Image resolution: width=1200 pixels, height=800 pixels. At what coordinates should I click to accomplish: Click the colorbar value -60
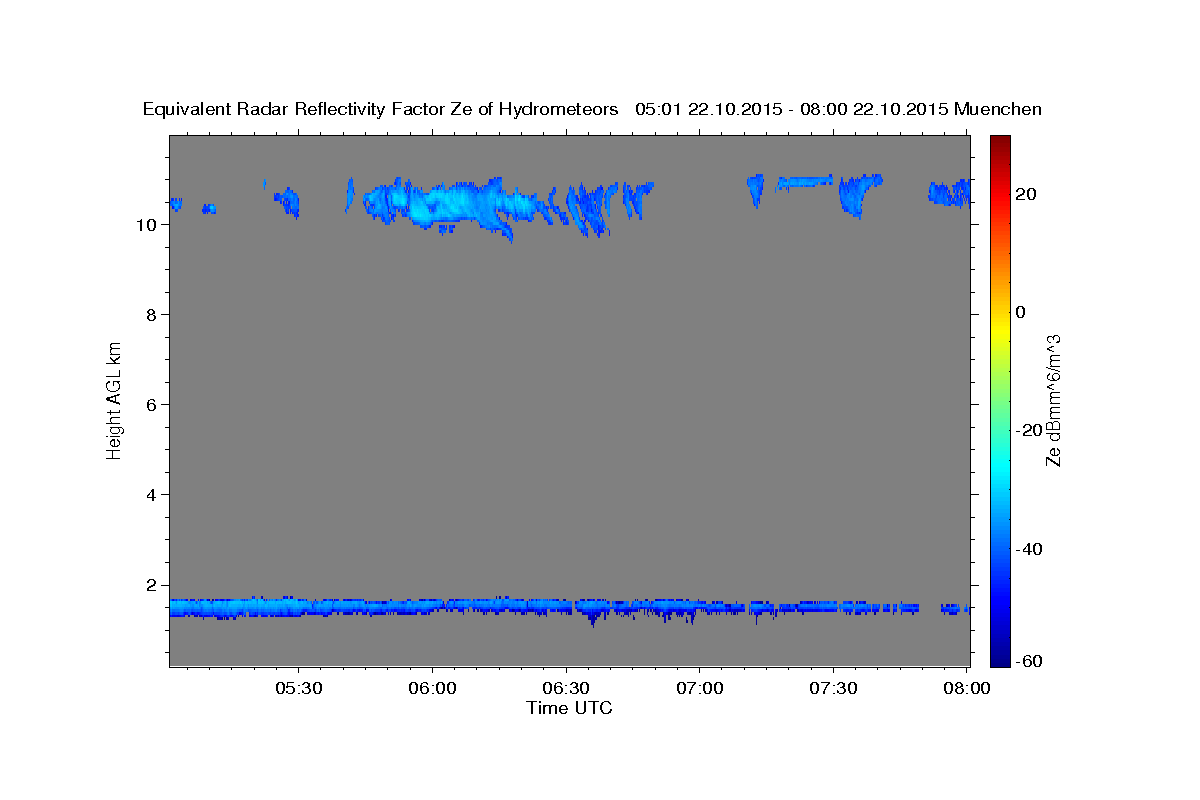pyautogui.click(x=1028, y=661)
